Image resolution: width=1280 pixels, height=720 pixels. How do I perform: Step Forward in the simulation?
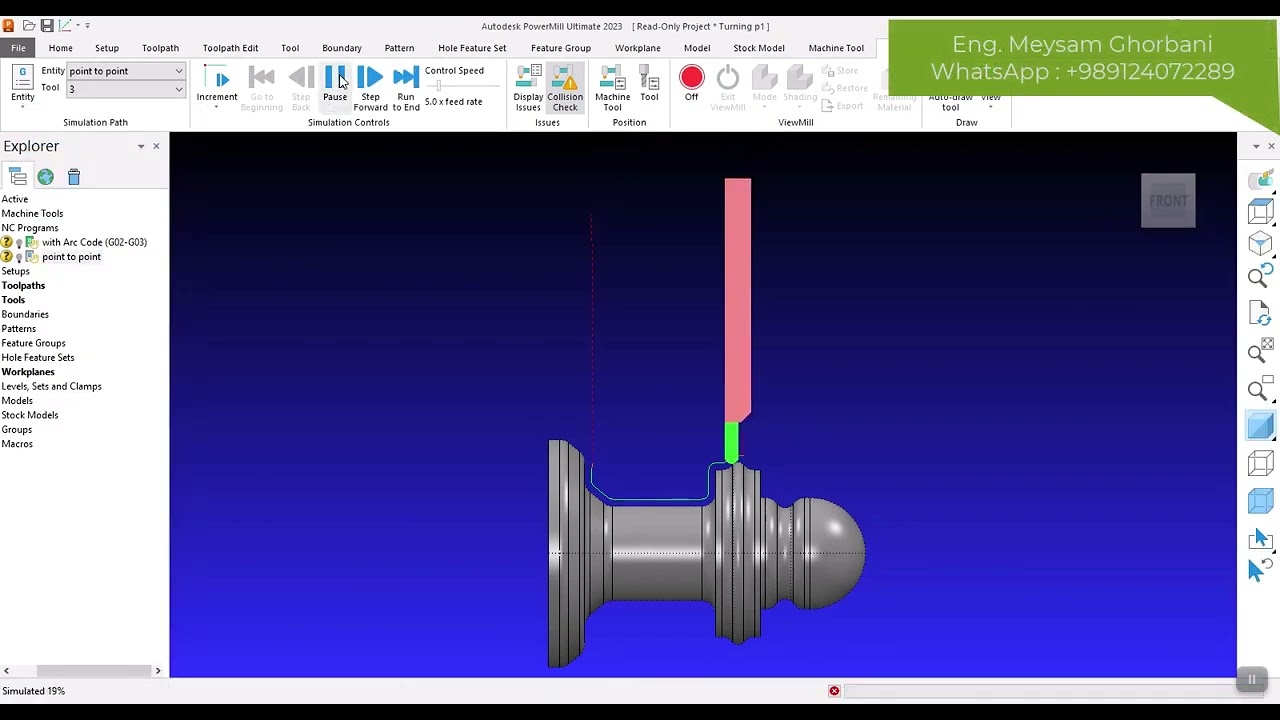[x=370, y=88]
